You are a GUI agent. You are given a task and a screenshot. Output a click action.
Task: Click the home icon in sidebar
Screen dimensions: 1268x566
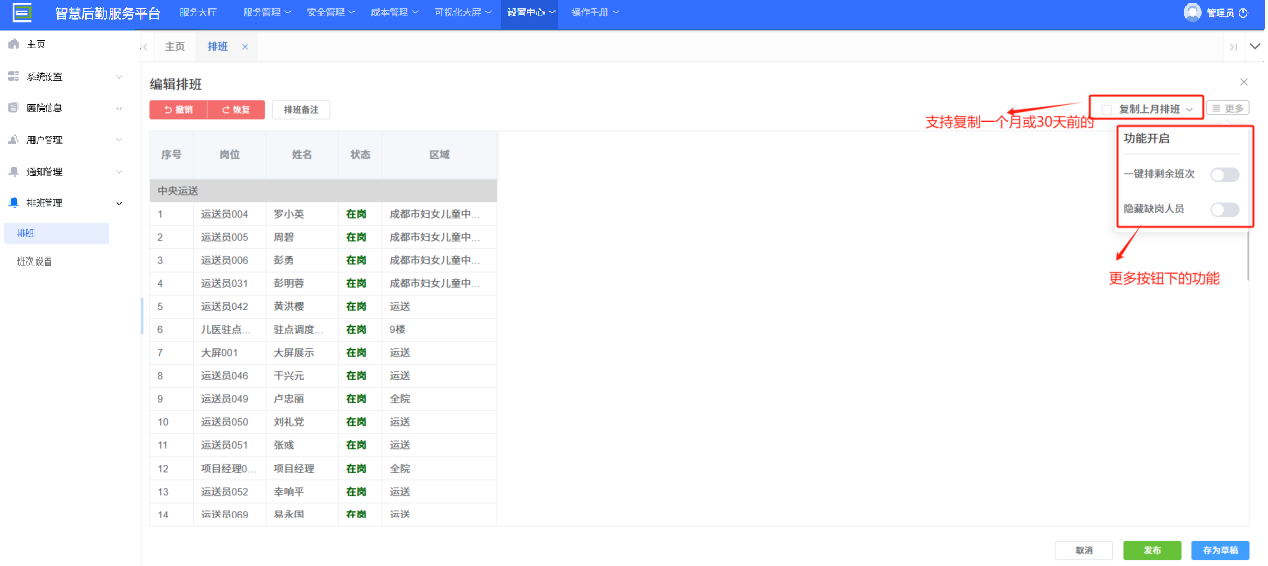pyautogui.click(x=13, y=44)
